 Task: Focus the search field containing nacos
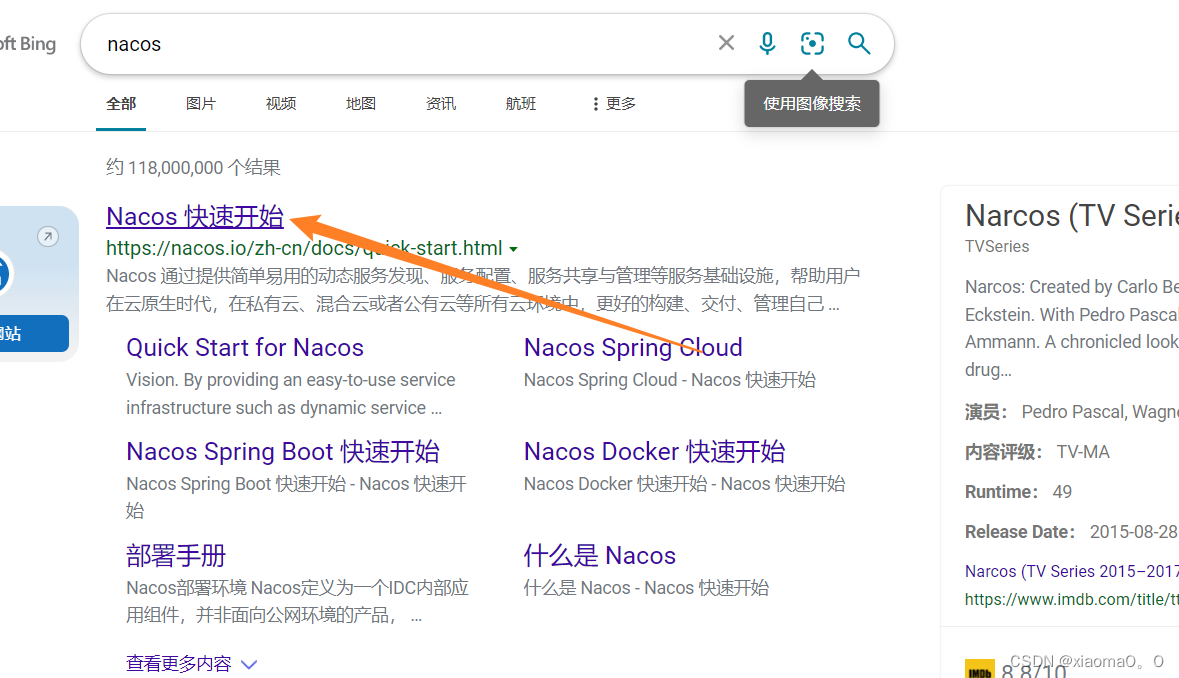(406, 44)
